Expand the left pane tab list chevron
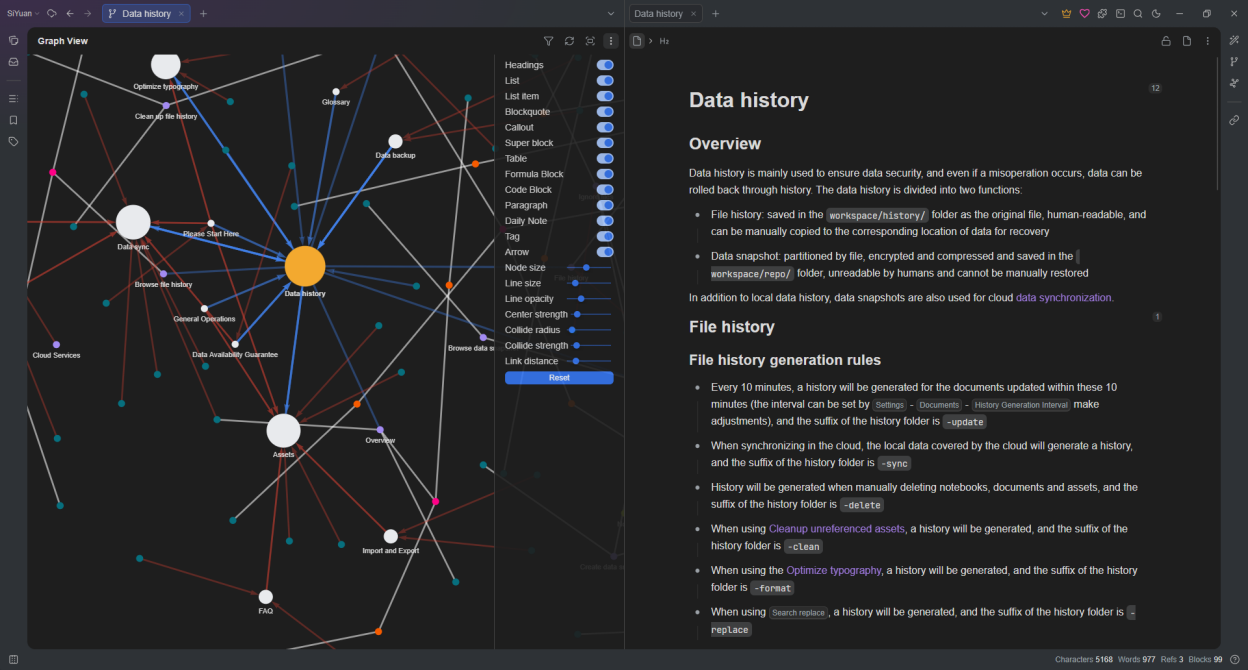 tap(611, 14)
